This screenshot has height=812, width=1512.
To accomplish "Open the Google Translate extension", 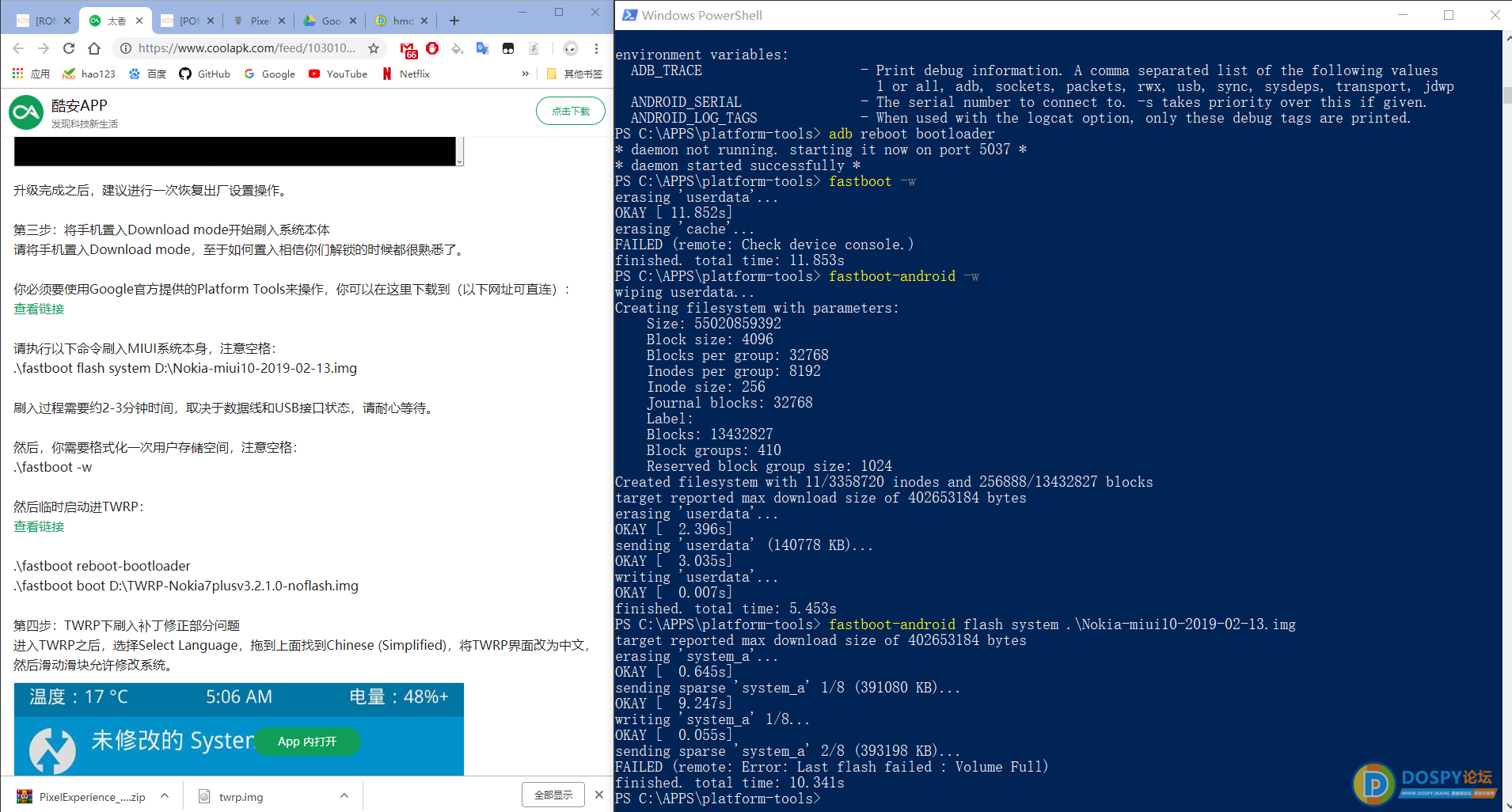I will tap(483, 48).
